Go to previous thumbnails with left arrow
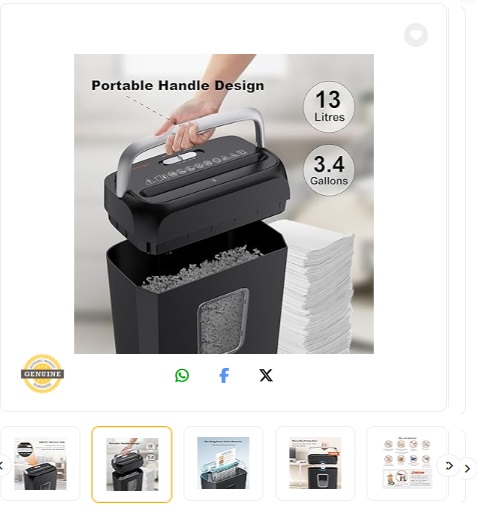The image size is (477, 512). point(2,466)
